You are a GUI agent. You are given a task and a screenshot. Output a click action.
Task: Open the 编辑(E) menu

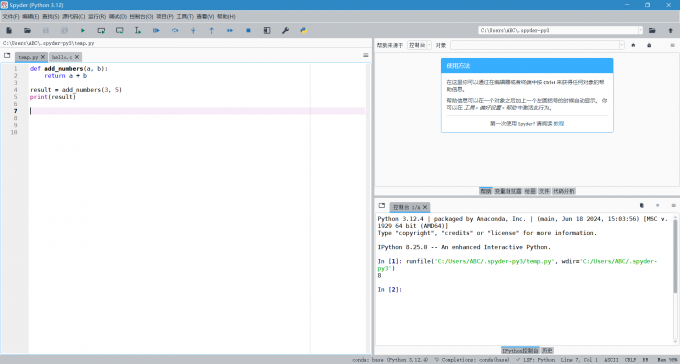30,16
